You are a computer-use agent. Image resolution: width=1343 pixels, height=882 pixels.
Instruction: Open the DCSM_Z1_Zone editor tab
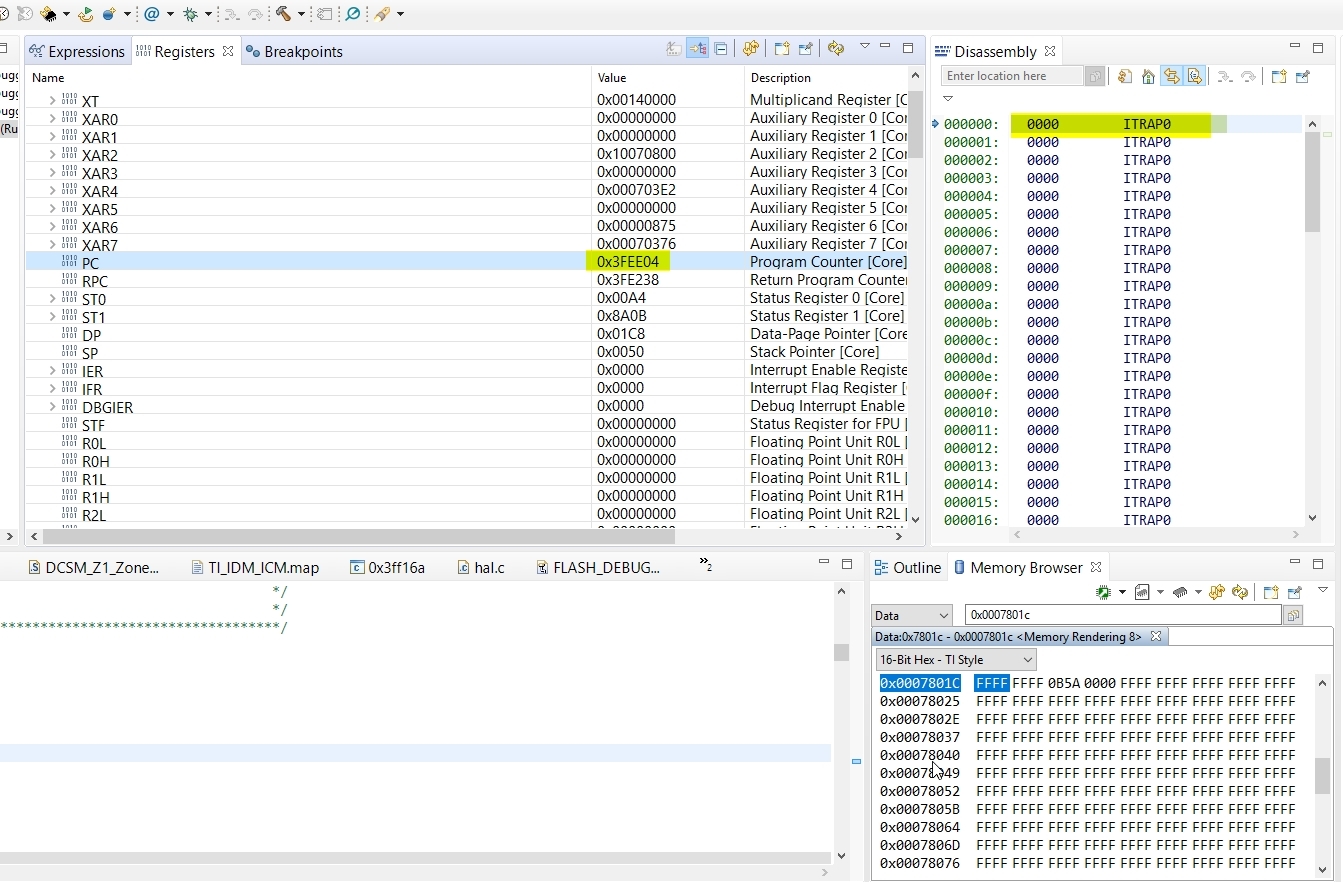tap(93, 567)
